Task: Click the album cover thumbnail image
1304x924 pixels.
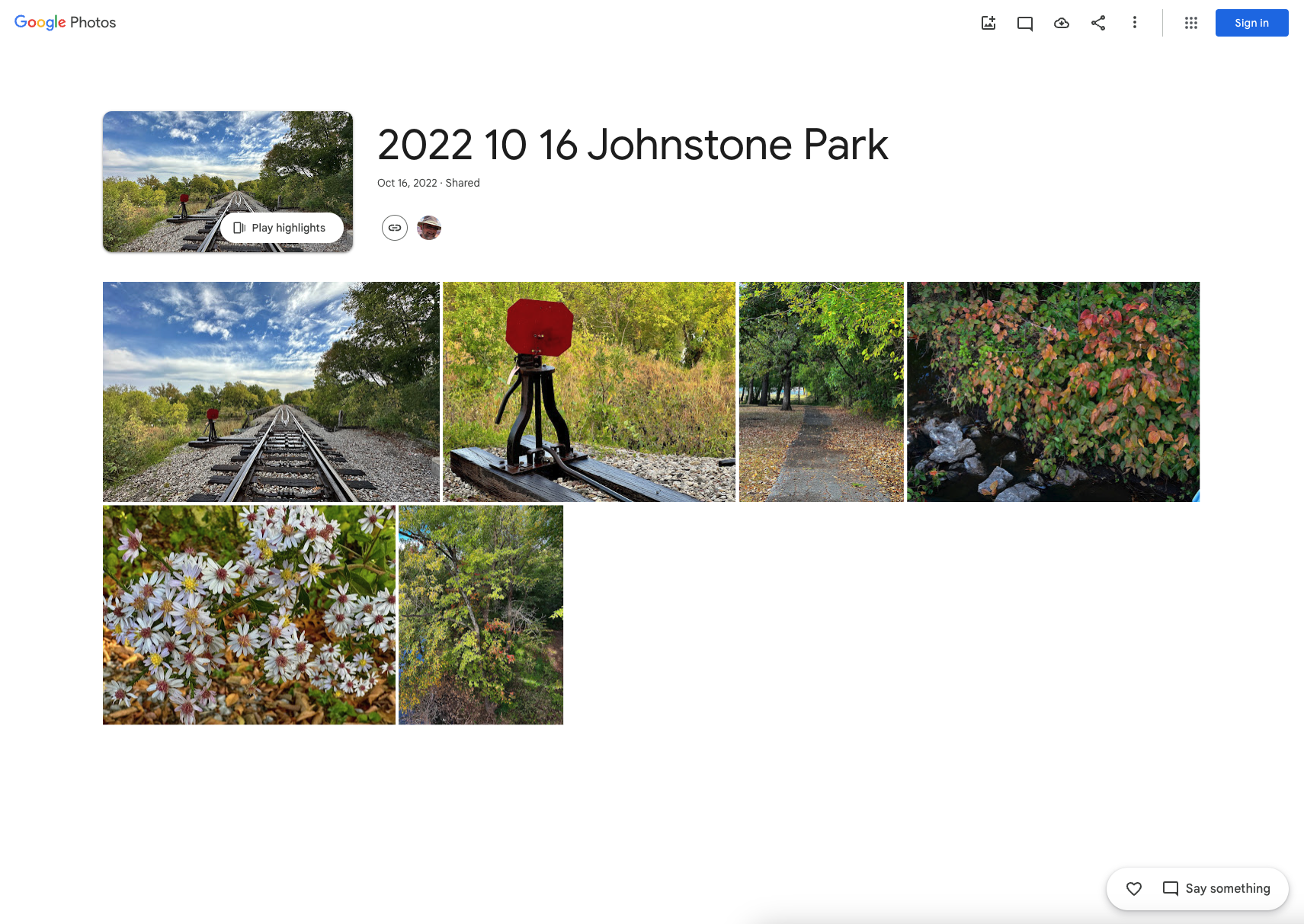Action: click(x=227, y=168)
